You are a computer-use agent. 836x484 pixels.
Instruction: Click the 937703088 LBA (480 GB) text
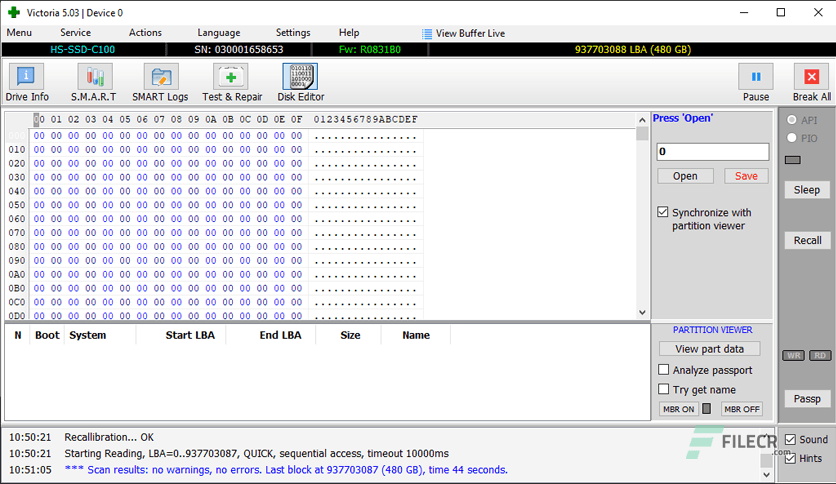pyautogui.click(x=633, y=50)
